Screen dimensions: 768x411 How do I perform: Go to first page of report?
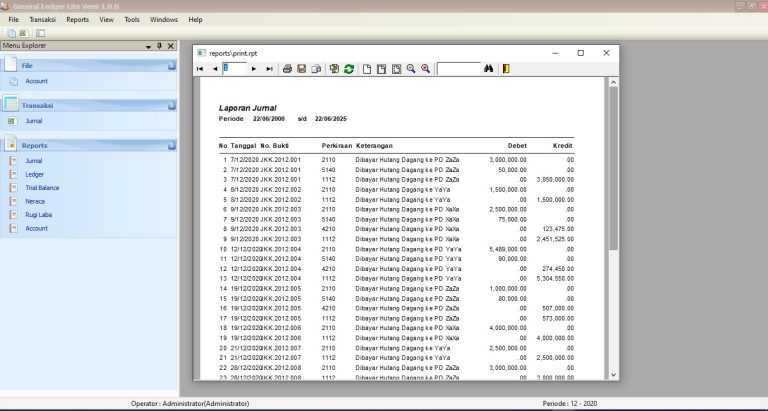tap(200, 69)
